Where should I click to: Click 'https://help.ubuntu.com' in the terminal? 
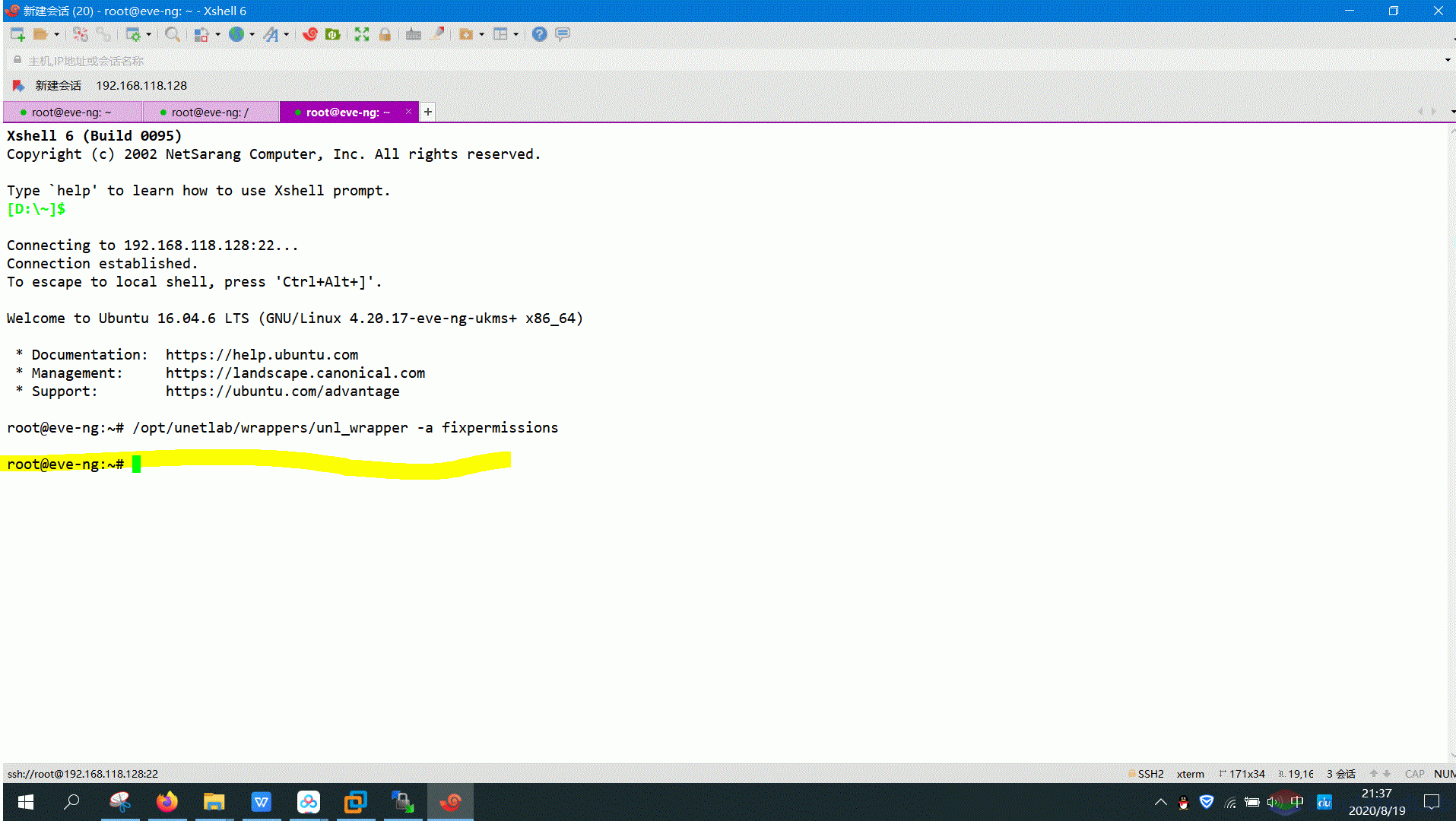262,355
